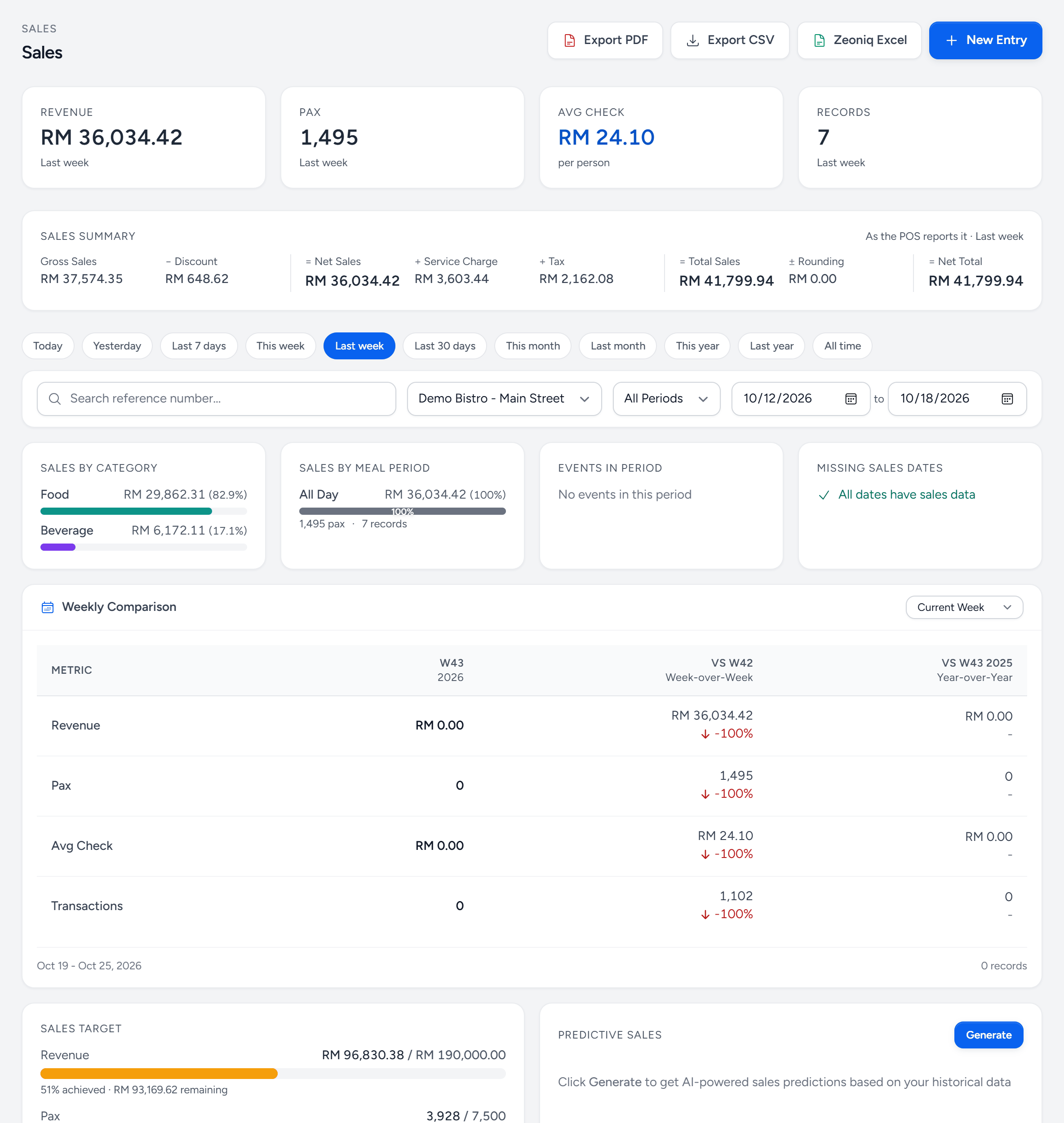Click the red down arrow under Transactions week-over-week
The width and height of the screenshot is (1064, 1123).
pyautogui.click(x=705, y=915)
